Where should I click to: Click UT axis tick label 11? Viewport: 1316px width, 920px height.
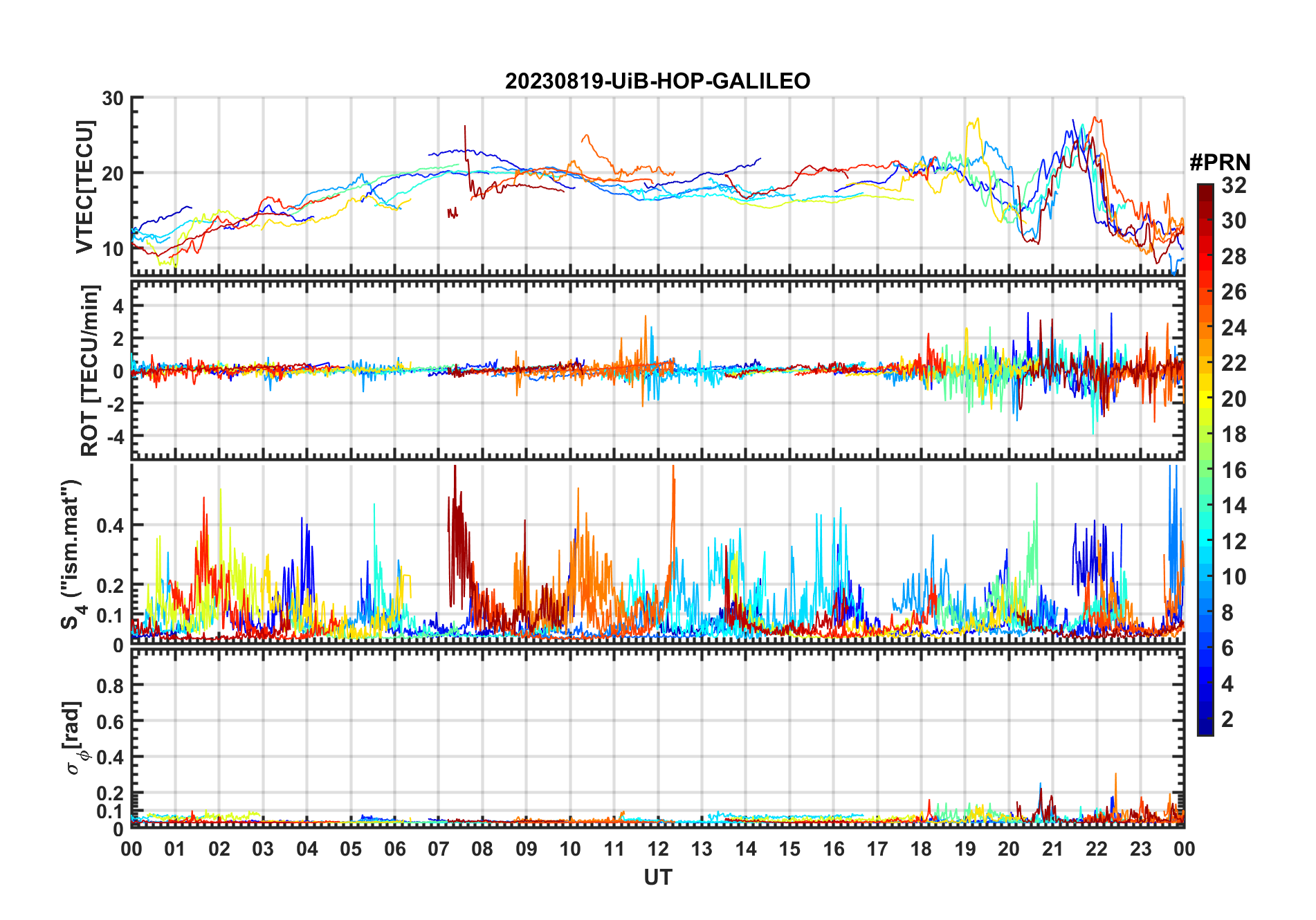614,849
